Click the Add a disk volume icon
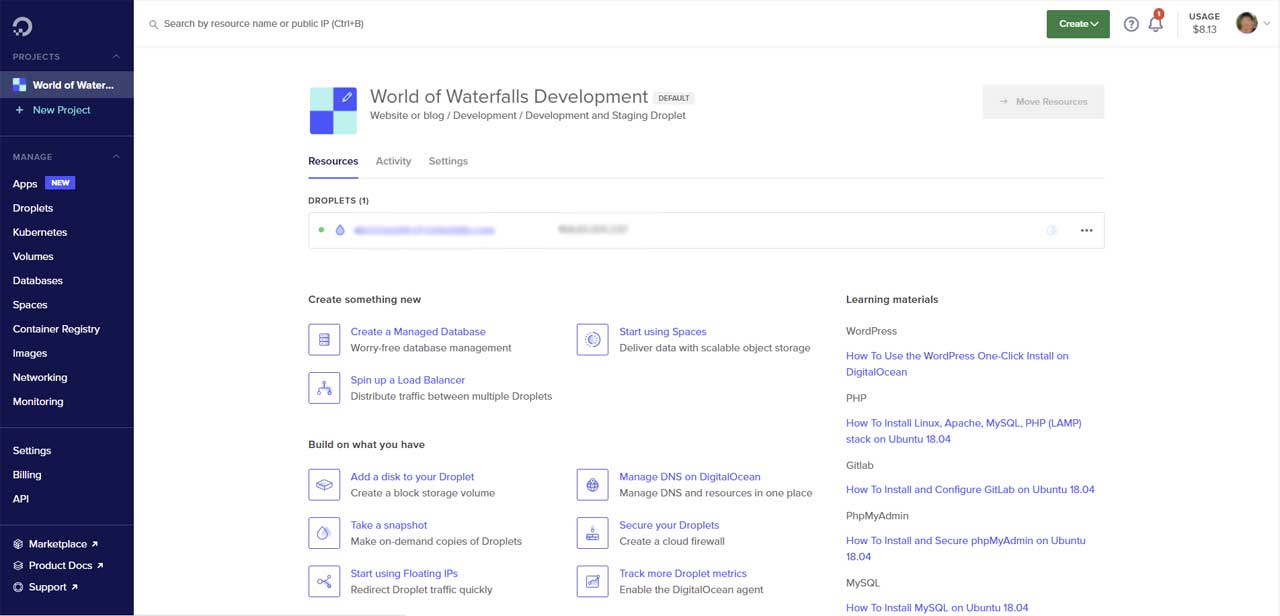1280x616 pixels. tap(324, 485)
